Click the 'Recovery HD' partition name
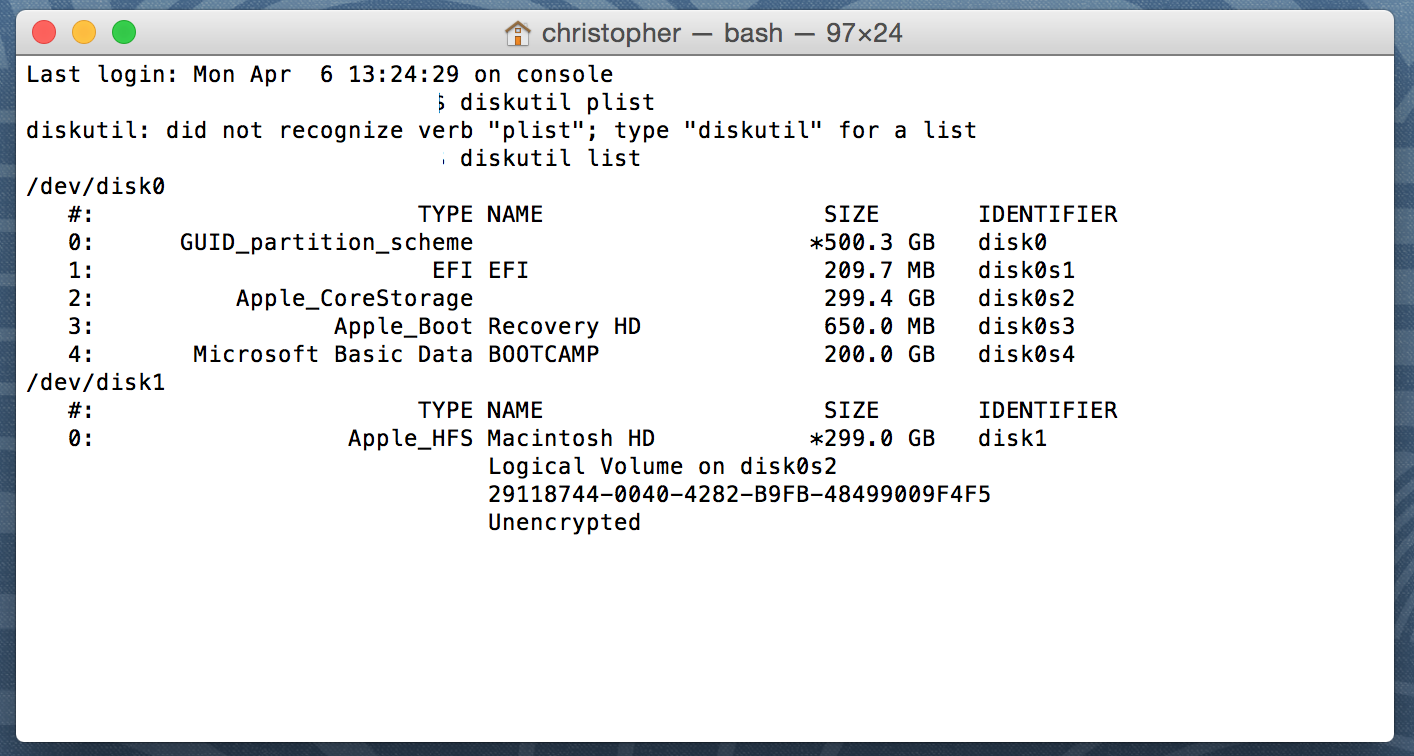This screenshot has height=756, width=1414. [564, 326]
